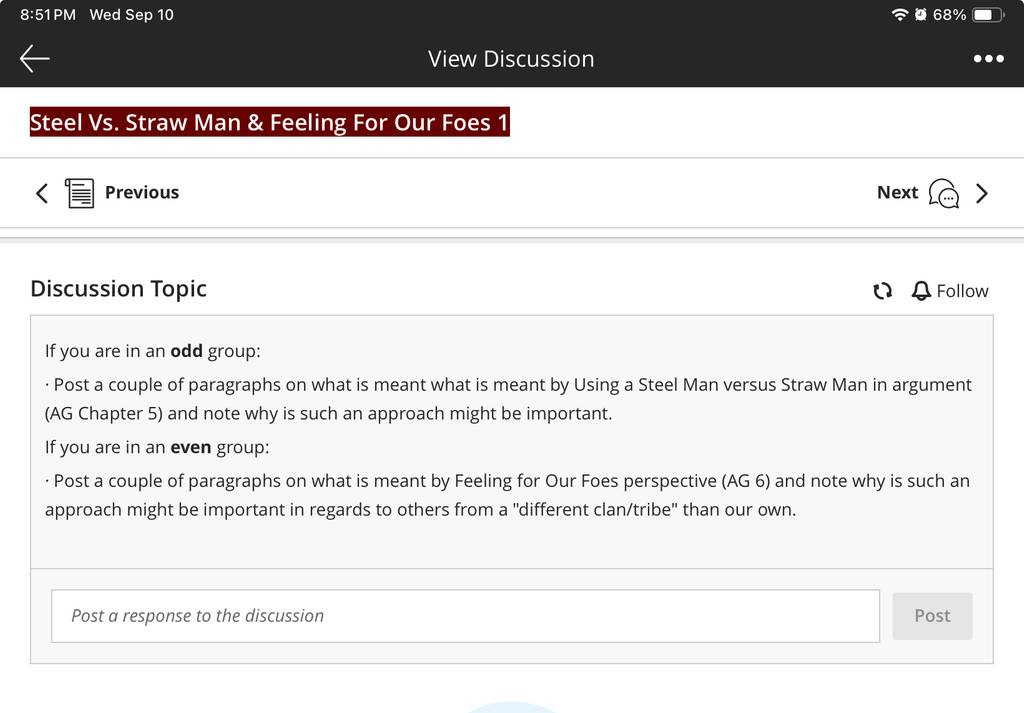
Task: Tap the alarm clock status icon
Action: (x=920, y=14)
